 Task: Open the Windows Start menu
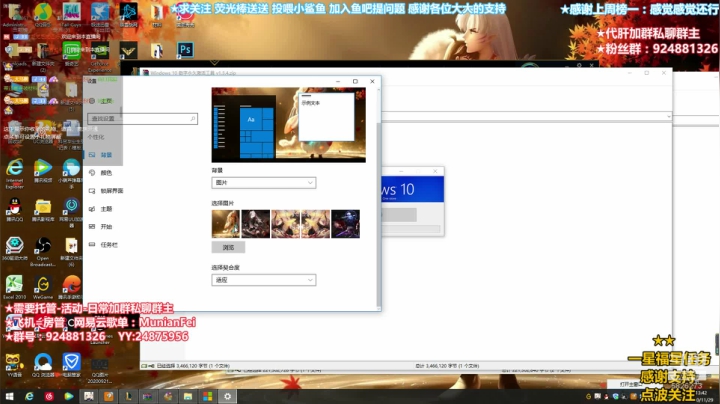click(9, 396)
